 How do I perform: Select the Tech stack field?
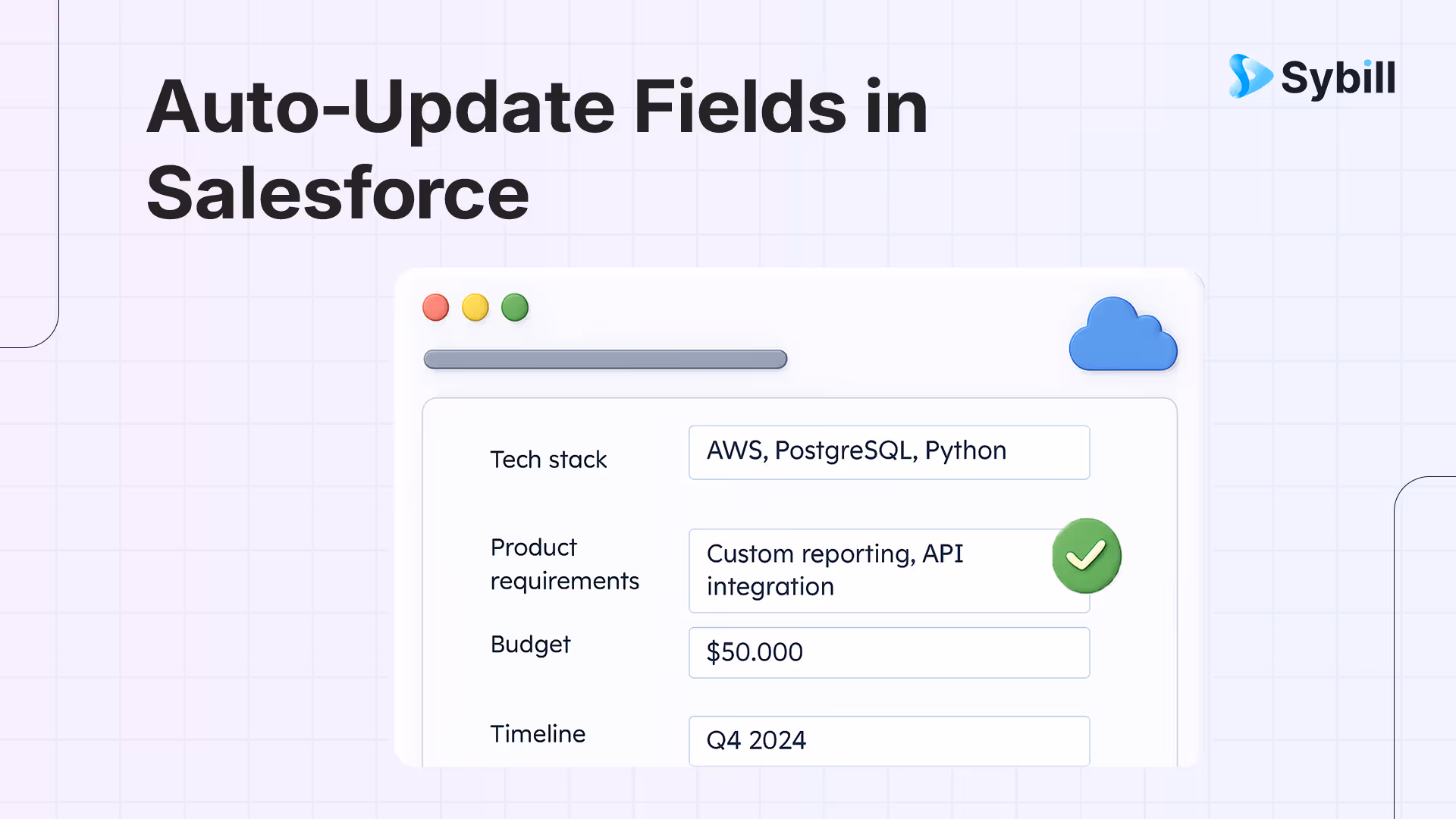tap(889, 453)
